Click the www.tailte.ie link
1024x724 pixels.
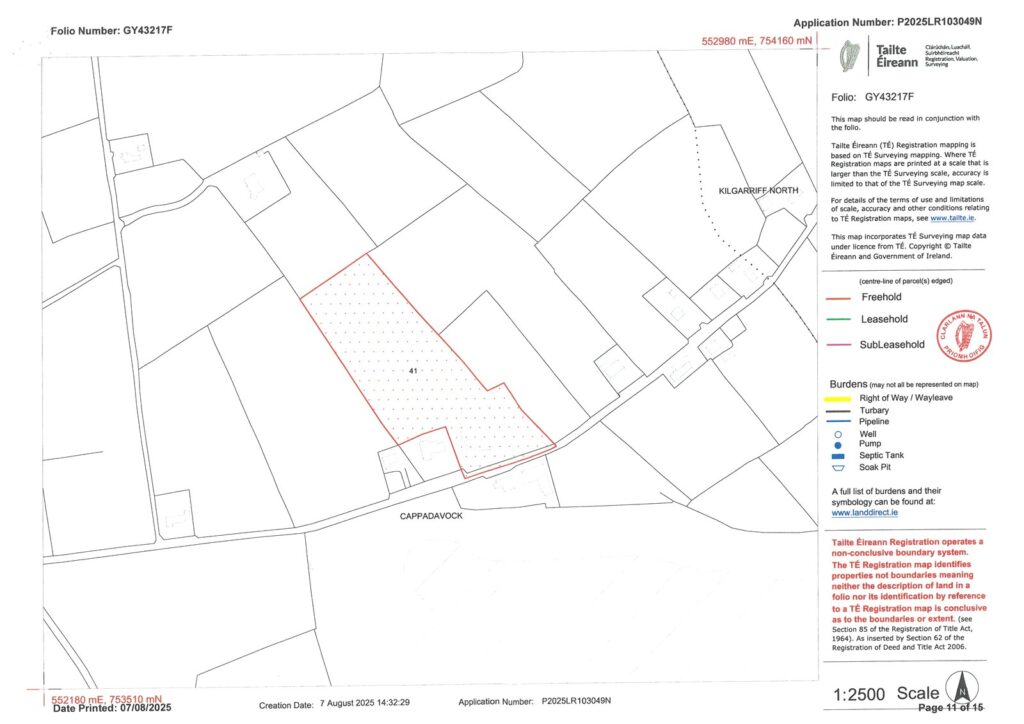click(x=952, y=218)
